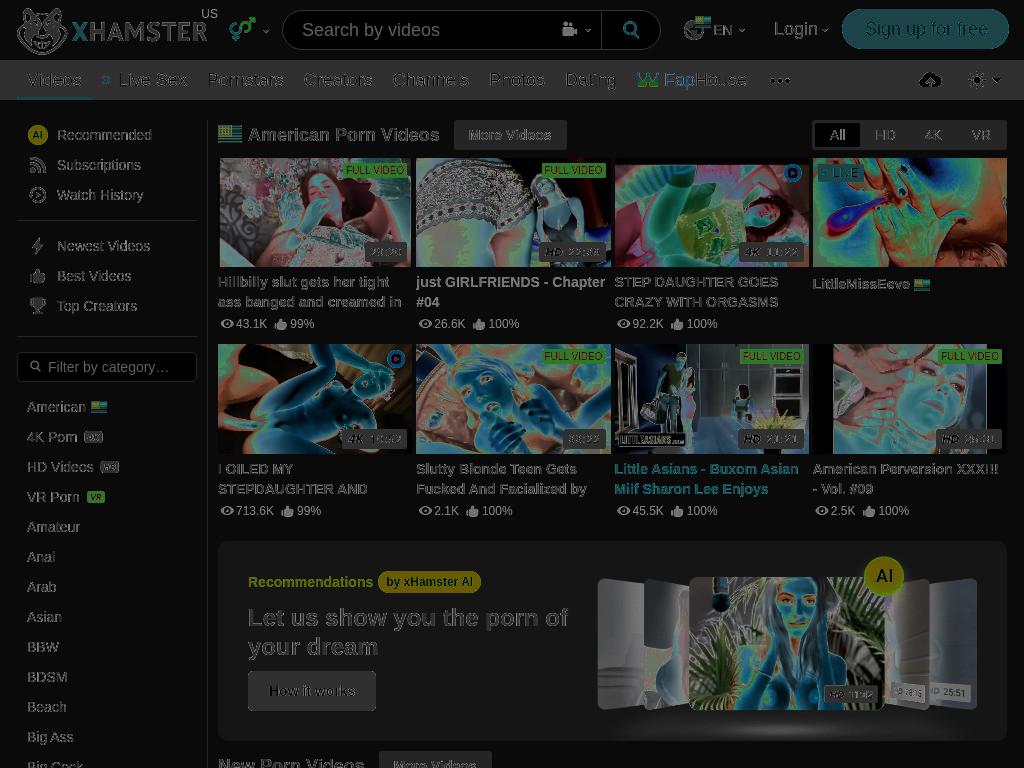Select the Asian category

coord(44,618)
